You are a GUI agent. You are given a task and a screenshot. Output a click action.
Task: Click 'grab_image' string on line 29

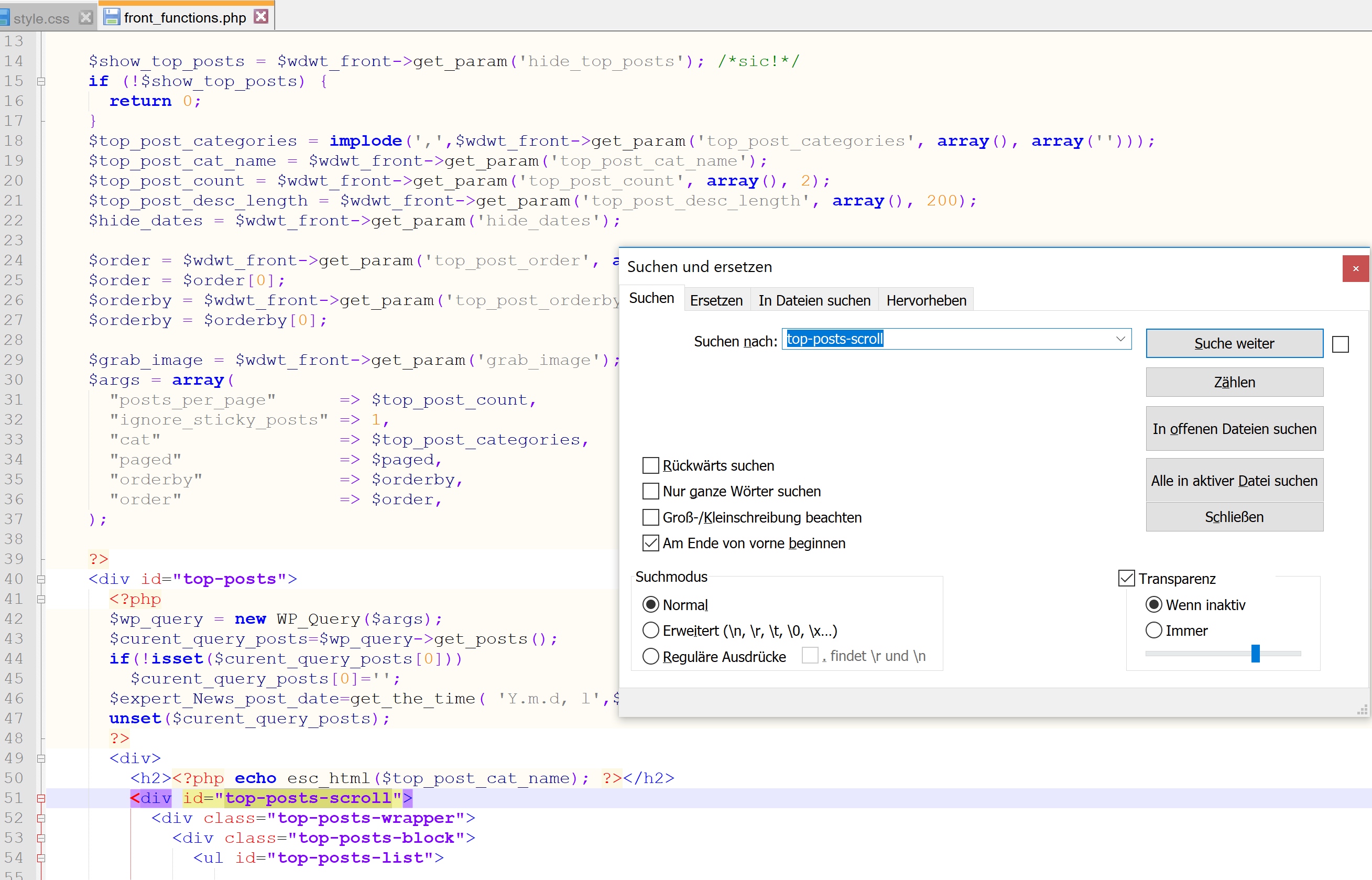click(x=542, y=360)
